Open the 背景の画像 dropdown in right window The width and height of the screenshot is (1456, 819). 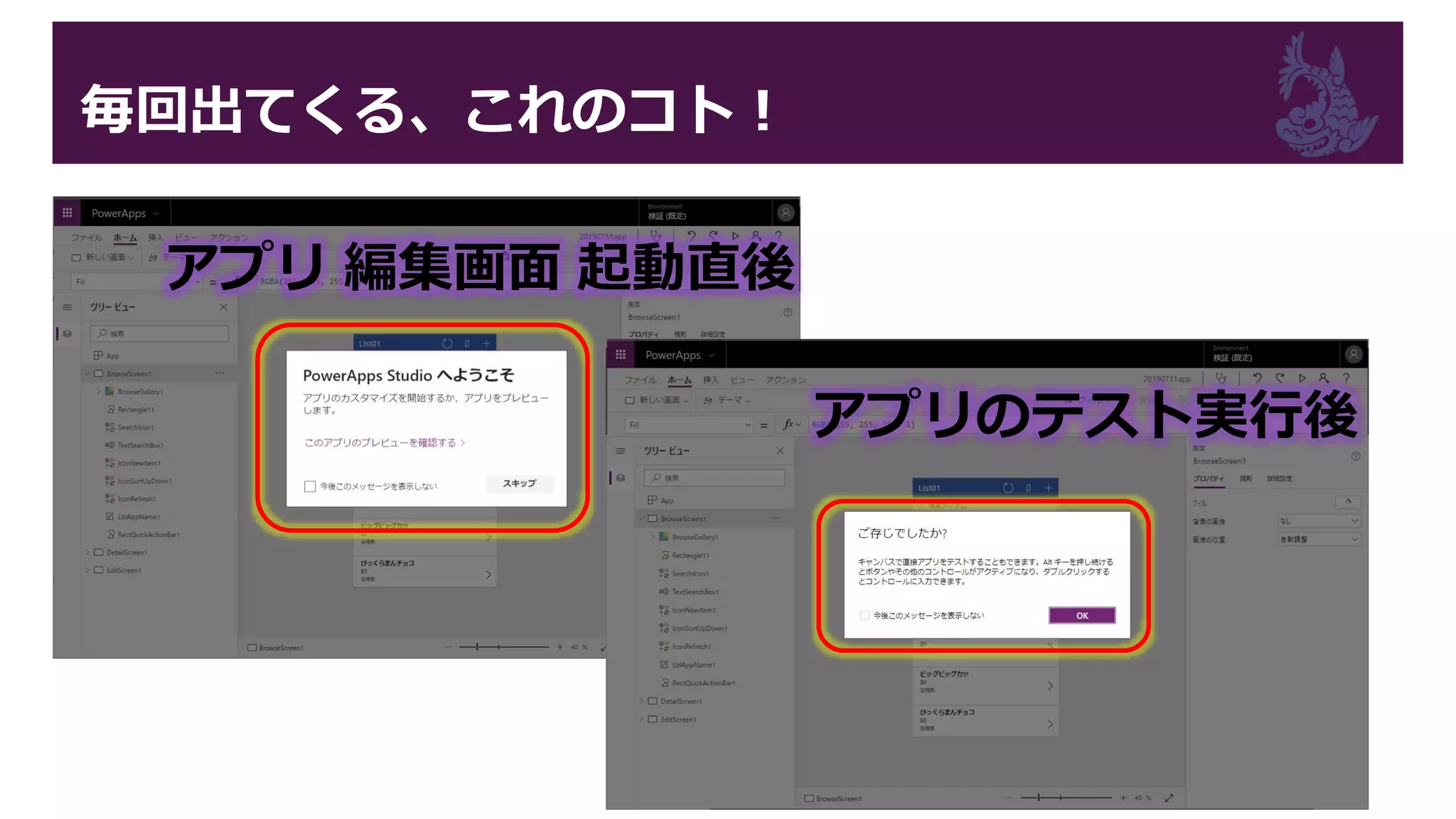pyautogui.click(x=1319, y=521)
